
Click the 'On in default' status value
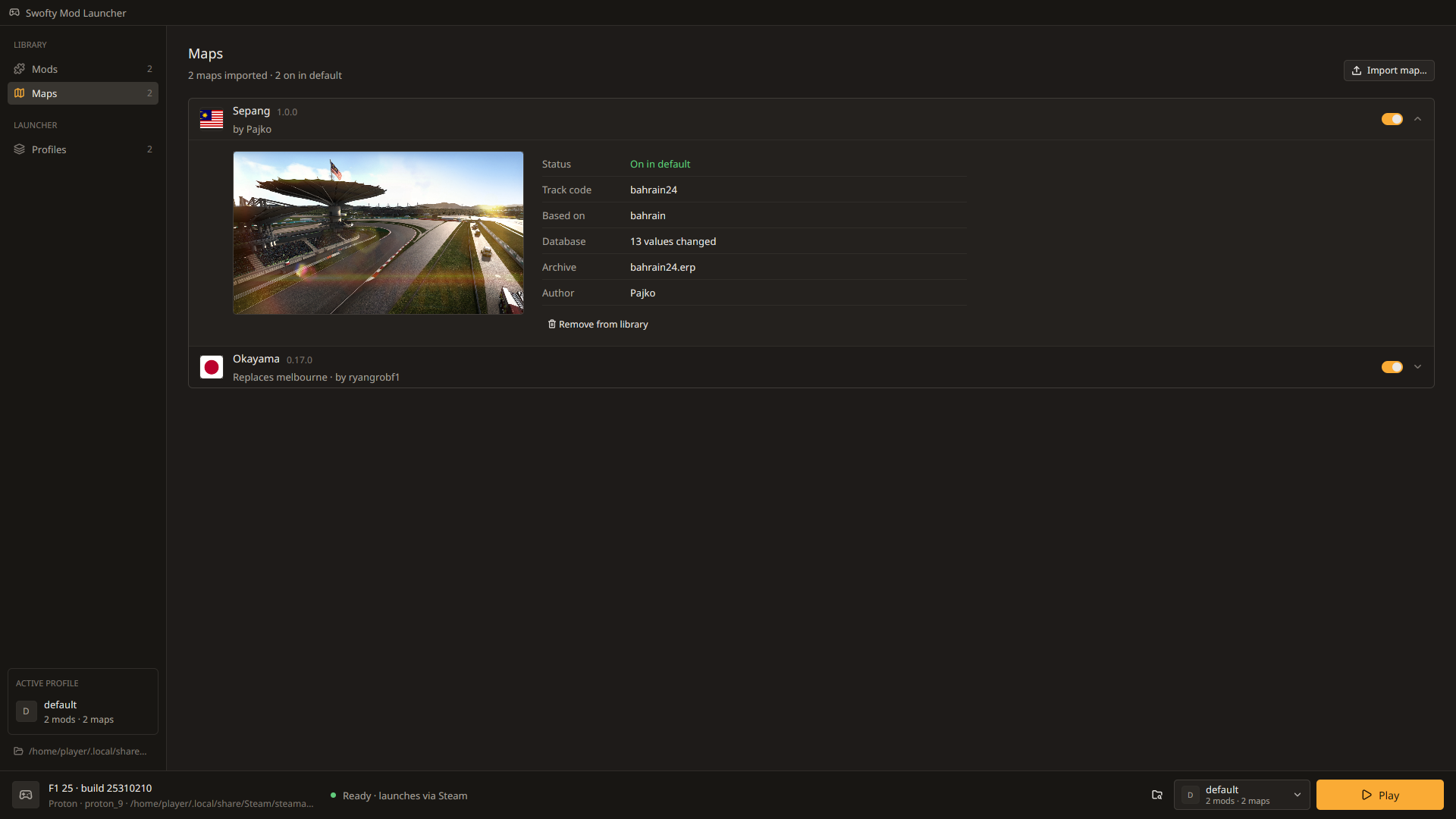click(661, 164)
